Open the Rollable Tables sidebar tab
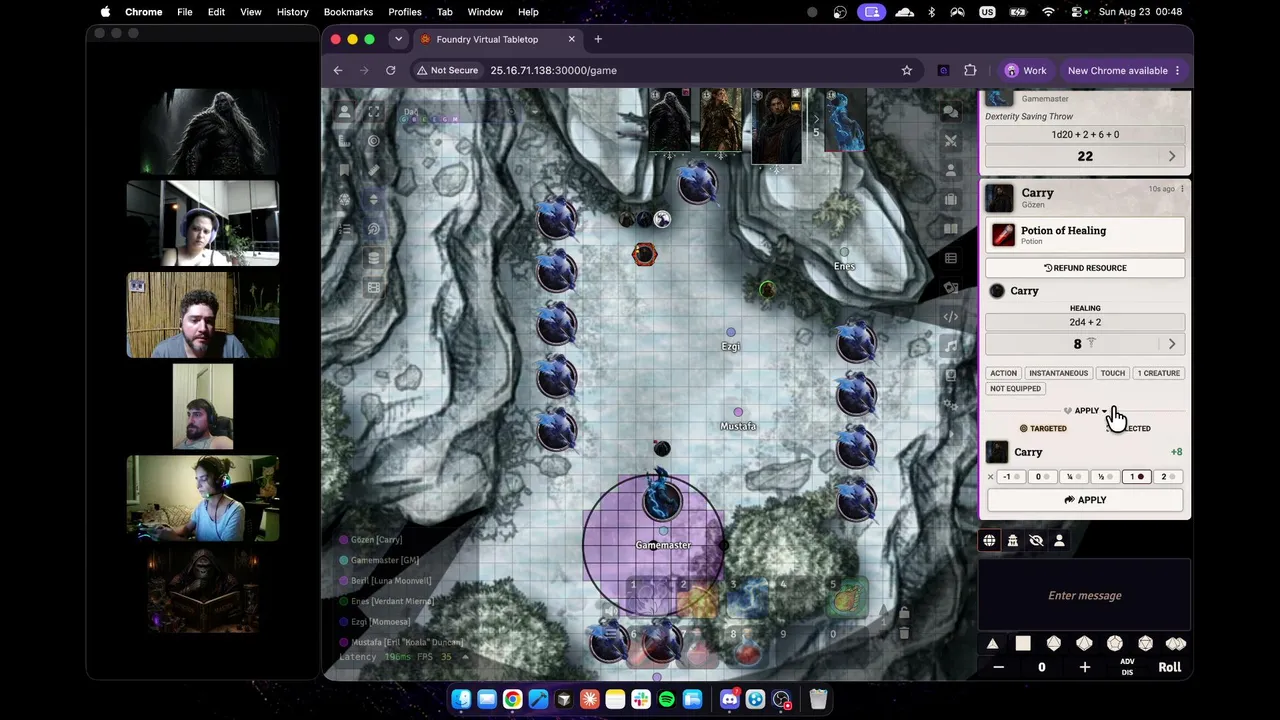This screenshot has height=720, width=1280. point(951,258)
